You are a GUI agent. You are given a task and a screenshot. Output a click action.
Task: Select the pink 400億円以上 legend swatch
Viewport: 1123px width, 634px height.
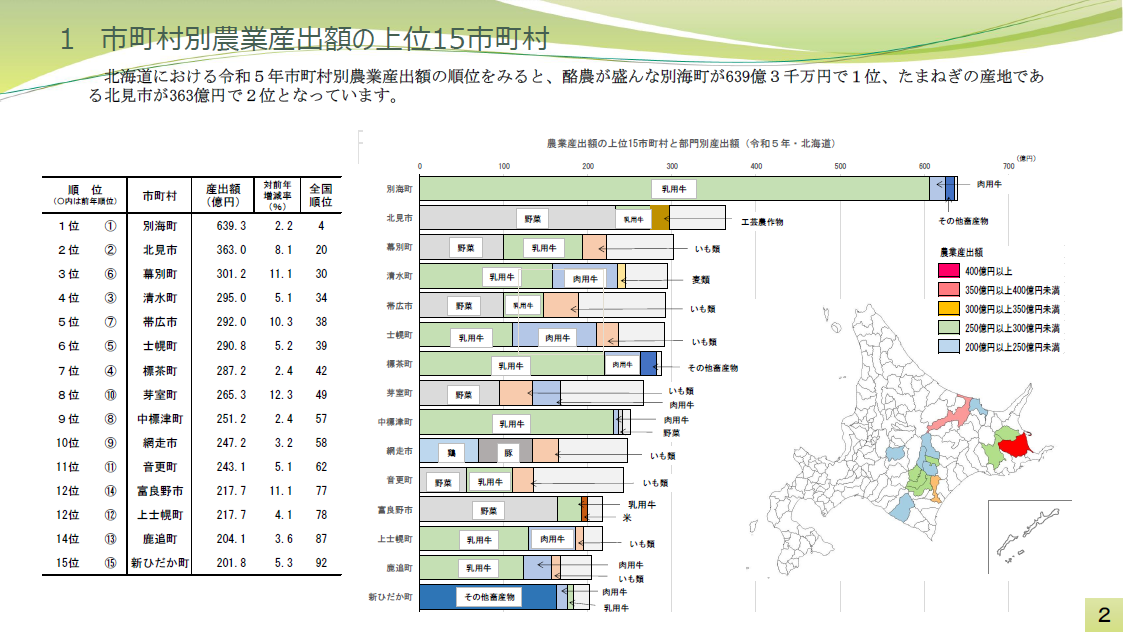click(949, 270)
